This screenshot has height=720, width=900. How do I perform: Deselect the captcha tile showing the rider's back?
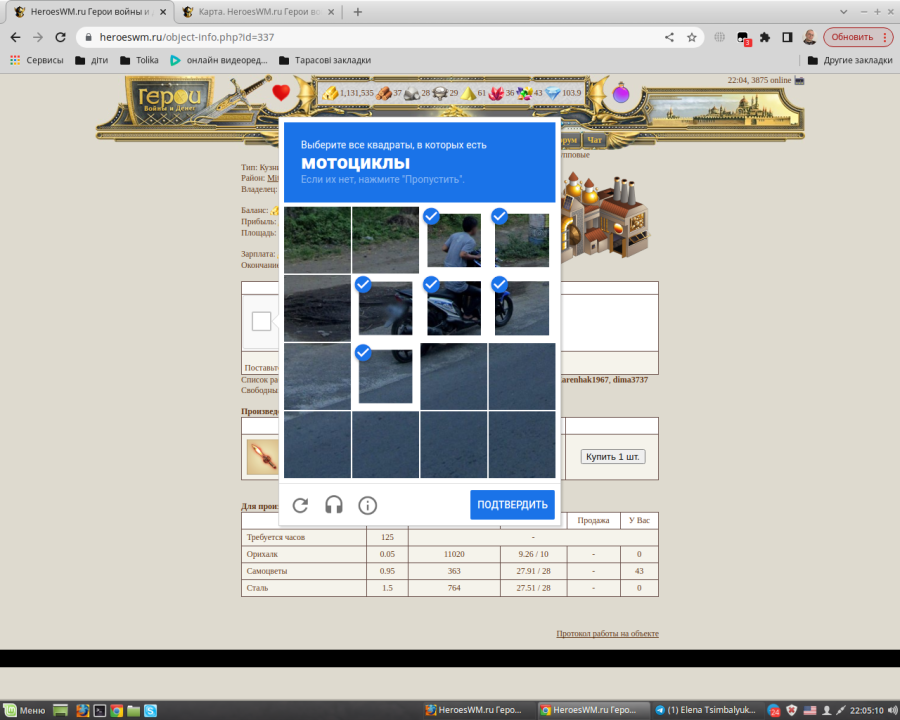click(x=454, y=240)
